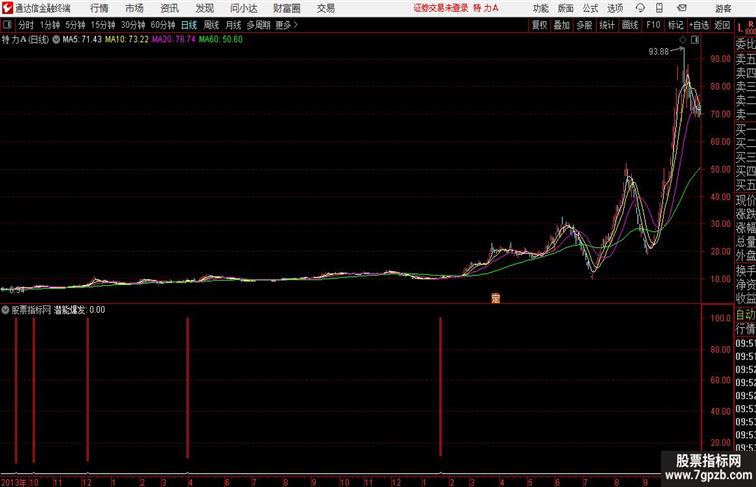The width and height of the screenshot is (756, 487).
Task: Switch to the 周线 period tab
Action: coord(211,25)
